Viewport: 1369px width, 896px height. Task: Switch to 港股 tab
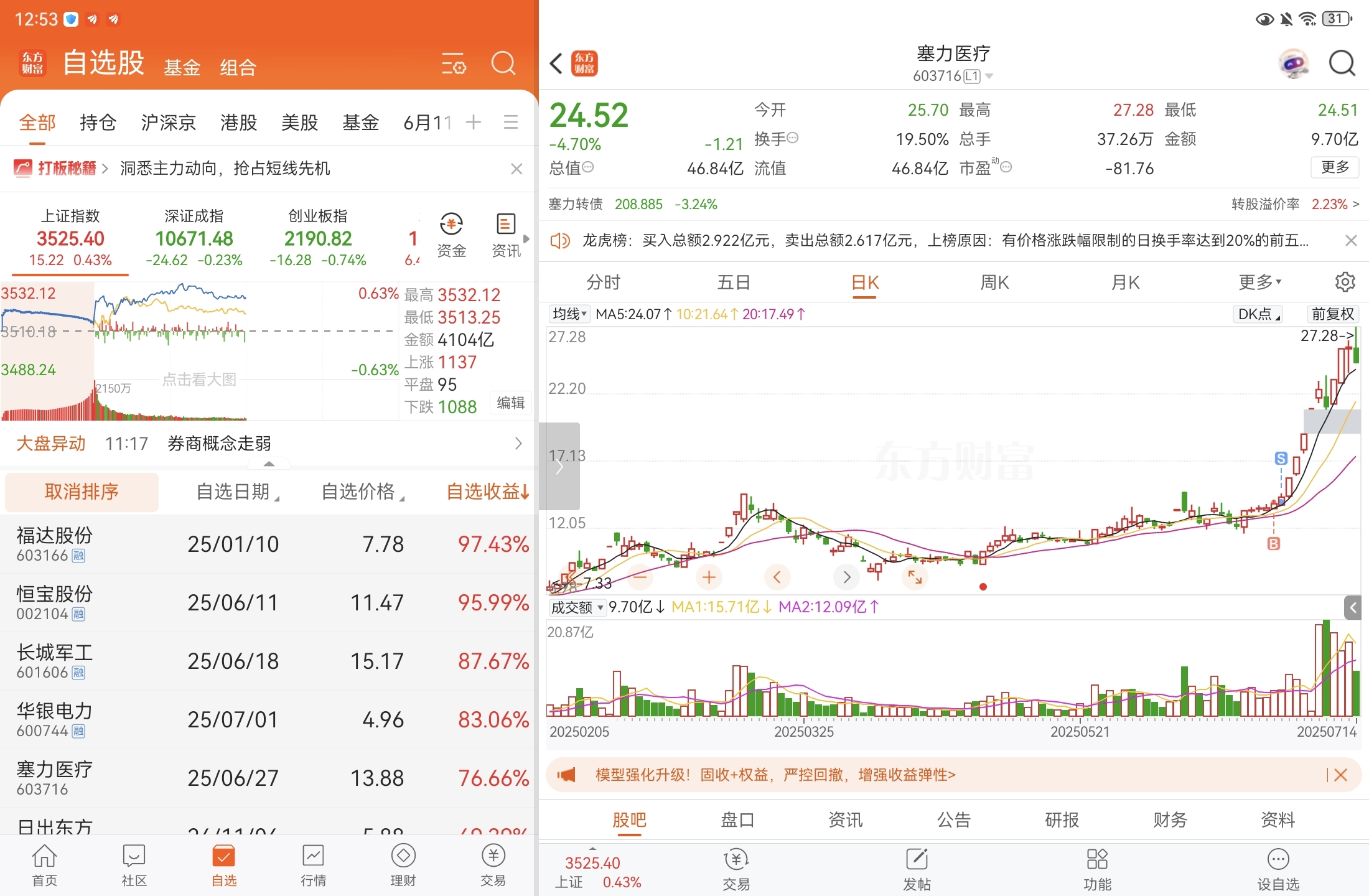(x=238, y=123)
